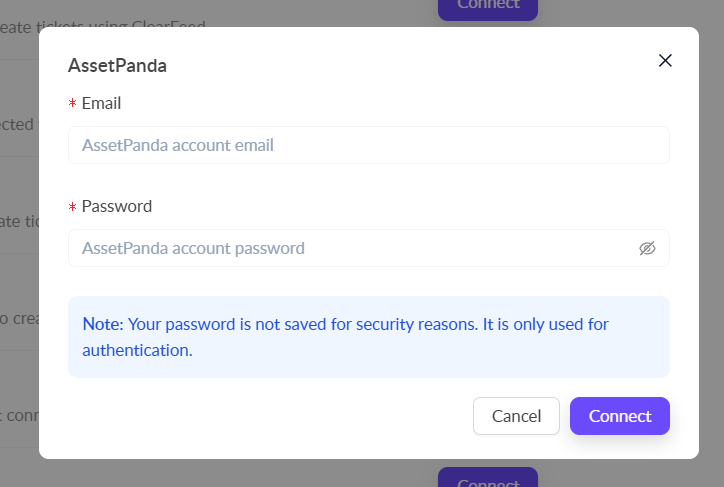The image size is (724, 487).
Task: Click into the AssetPanda account password field
Action: tap(350, 248)
